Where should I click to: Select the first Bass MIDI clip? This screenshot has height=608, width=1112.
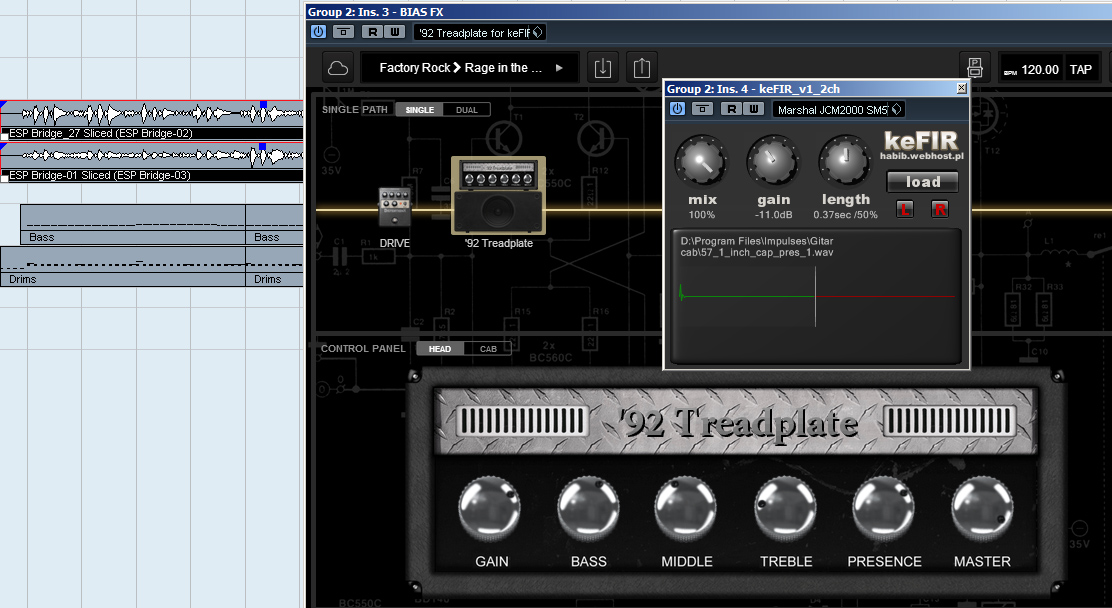pos(133,224)
